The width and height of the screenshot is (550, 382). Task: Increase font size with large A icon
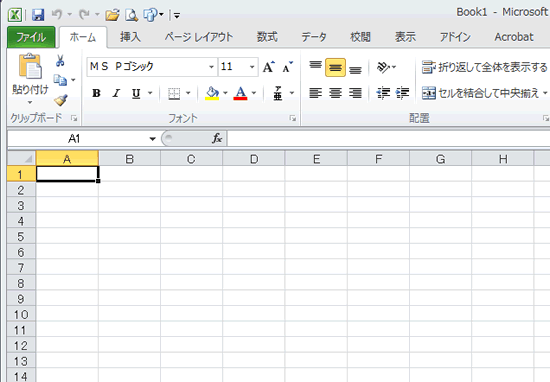(x=269, y=67)
